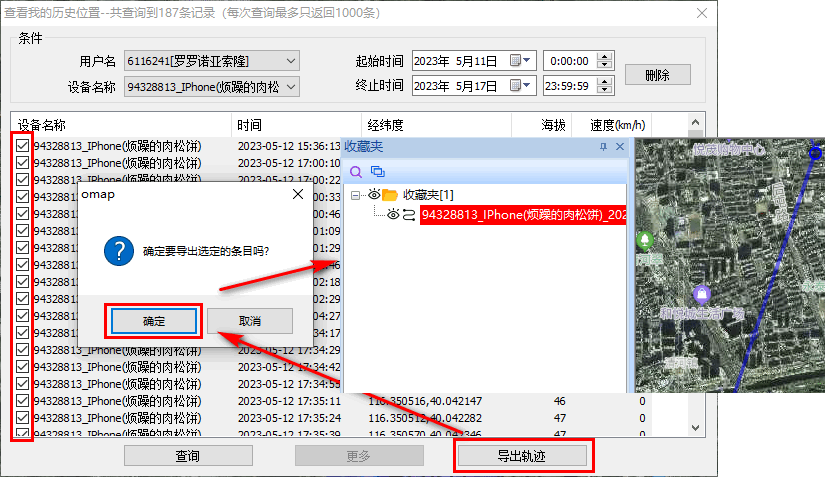Close the omap confirmation dialog

point(297,194)
